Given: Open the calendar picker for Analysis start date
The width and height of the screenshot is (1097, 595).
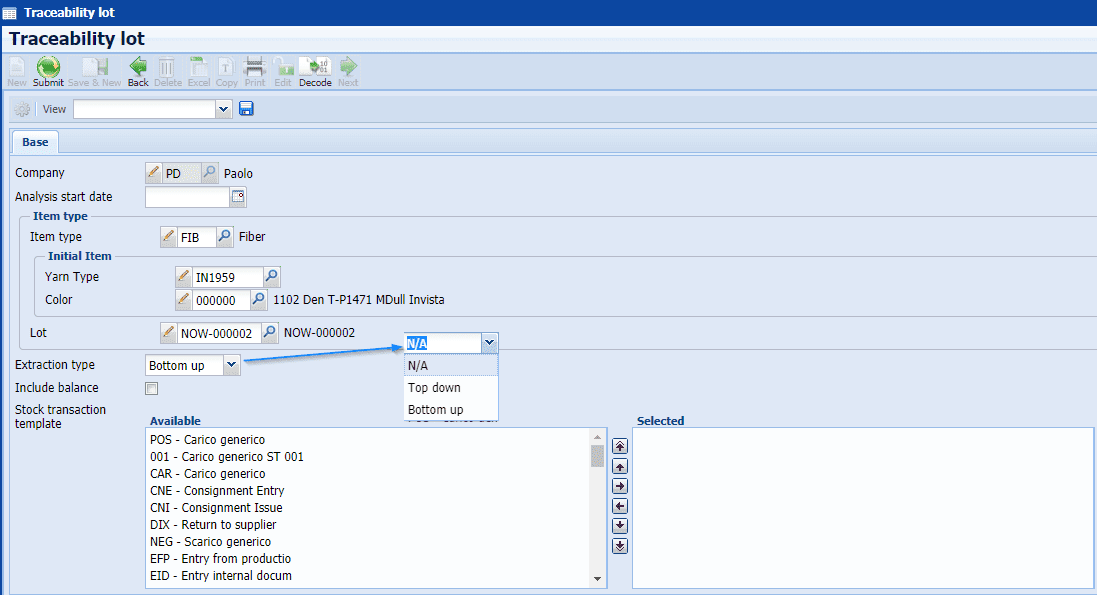Looking at the screenshot, I should [x=237, y=197].
